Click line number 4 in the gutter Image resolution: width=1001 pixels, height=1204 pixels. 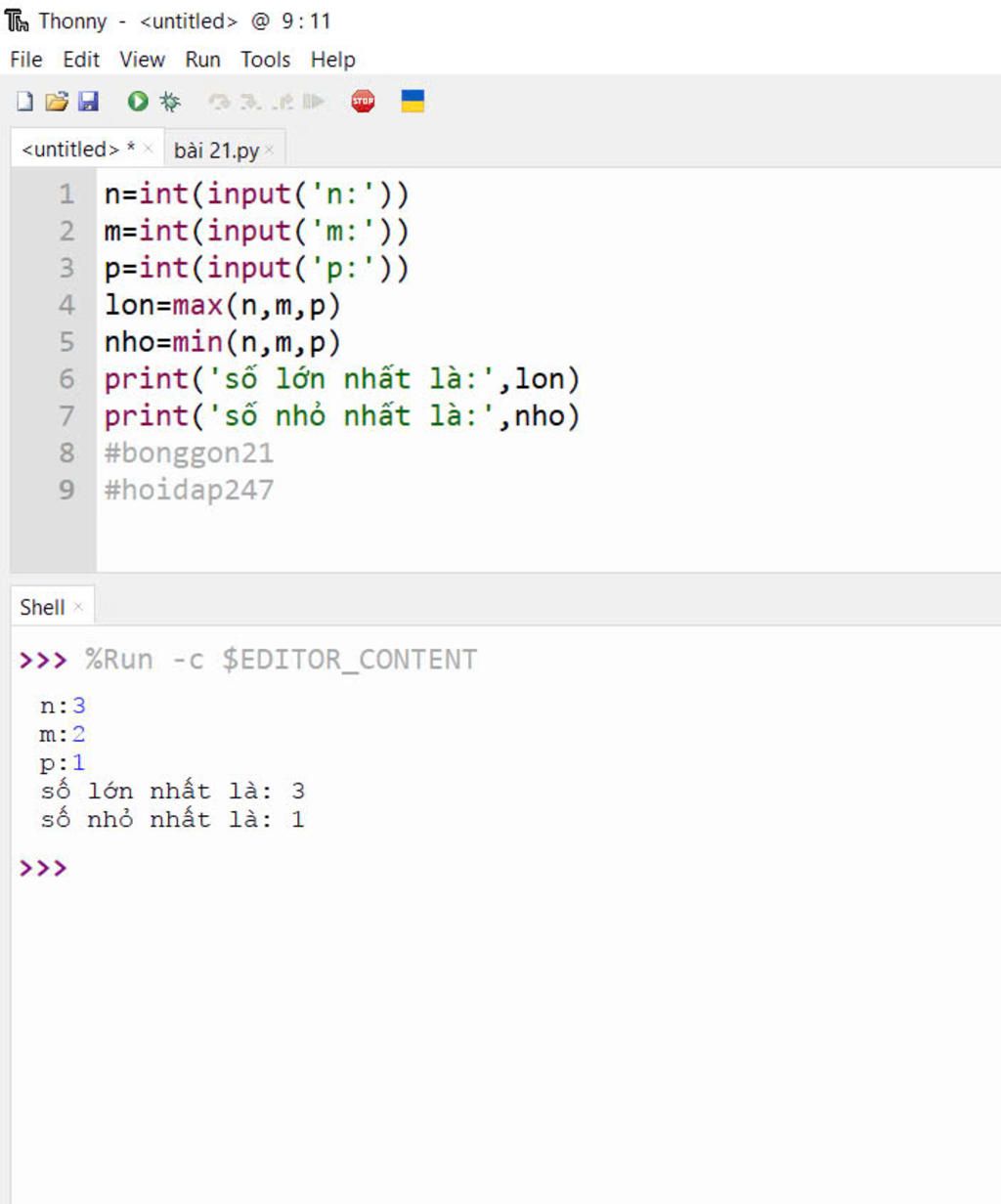point(66,305)
